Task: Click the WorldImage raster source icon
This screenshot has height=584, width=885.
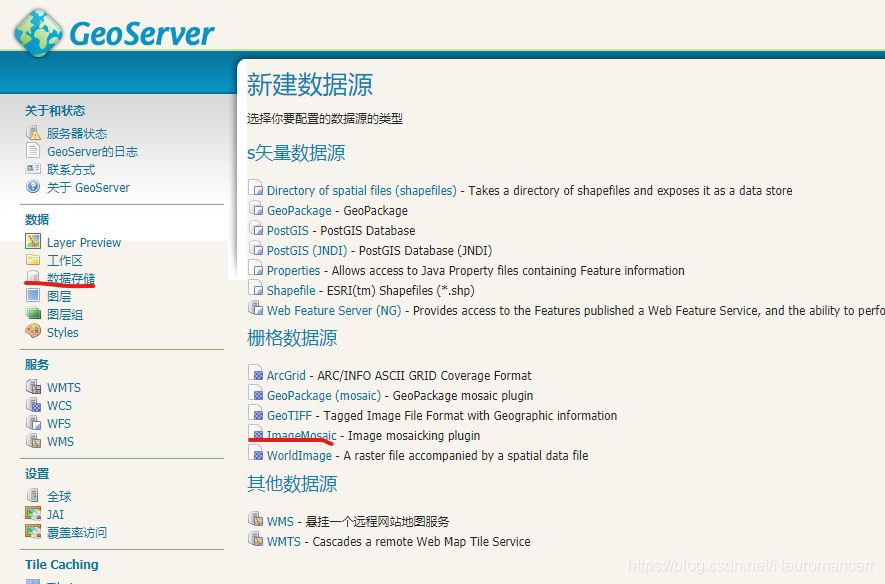Action: [x=256, y=454]
